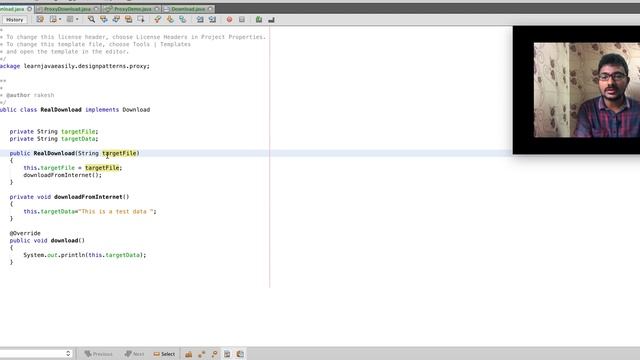The height and width of the screenshot is (360, 640).
Task: Click the navigate forward icon in editor toolbar
Action: click(70, 20)
